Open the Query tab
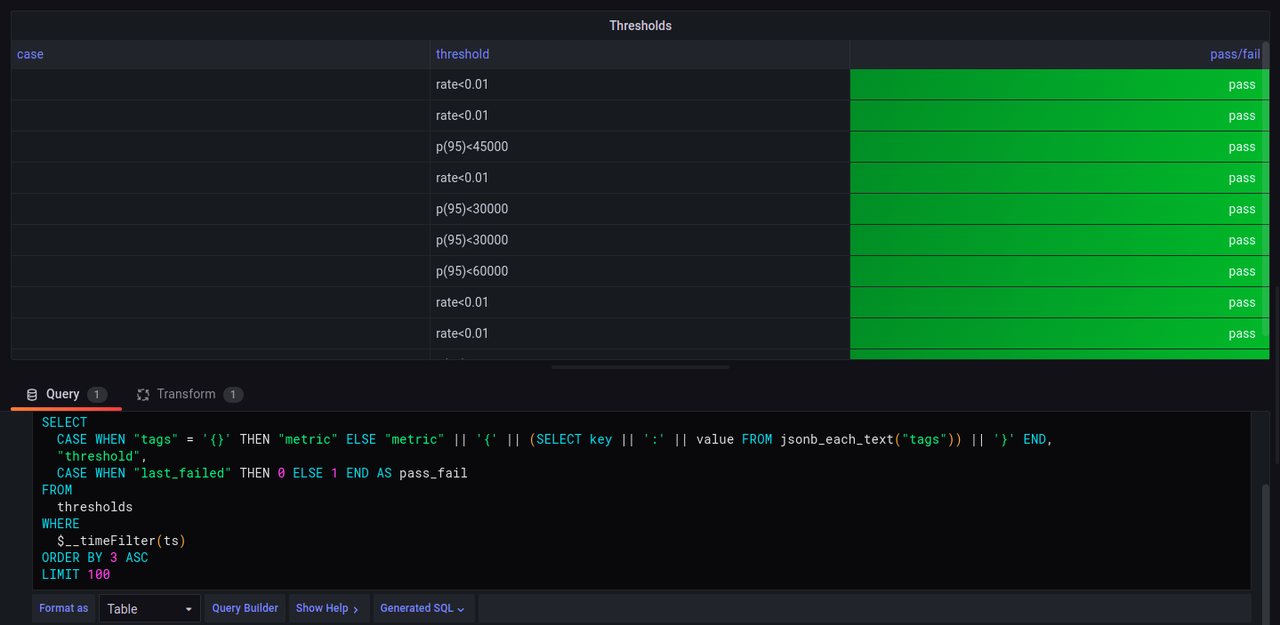1280x625 pixels. pos(66,395)
